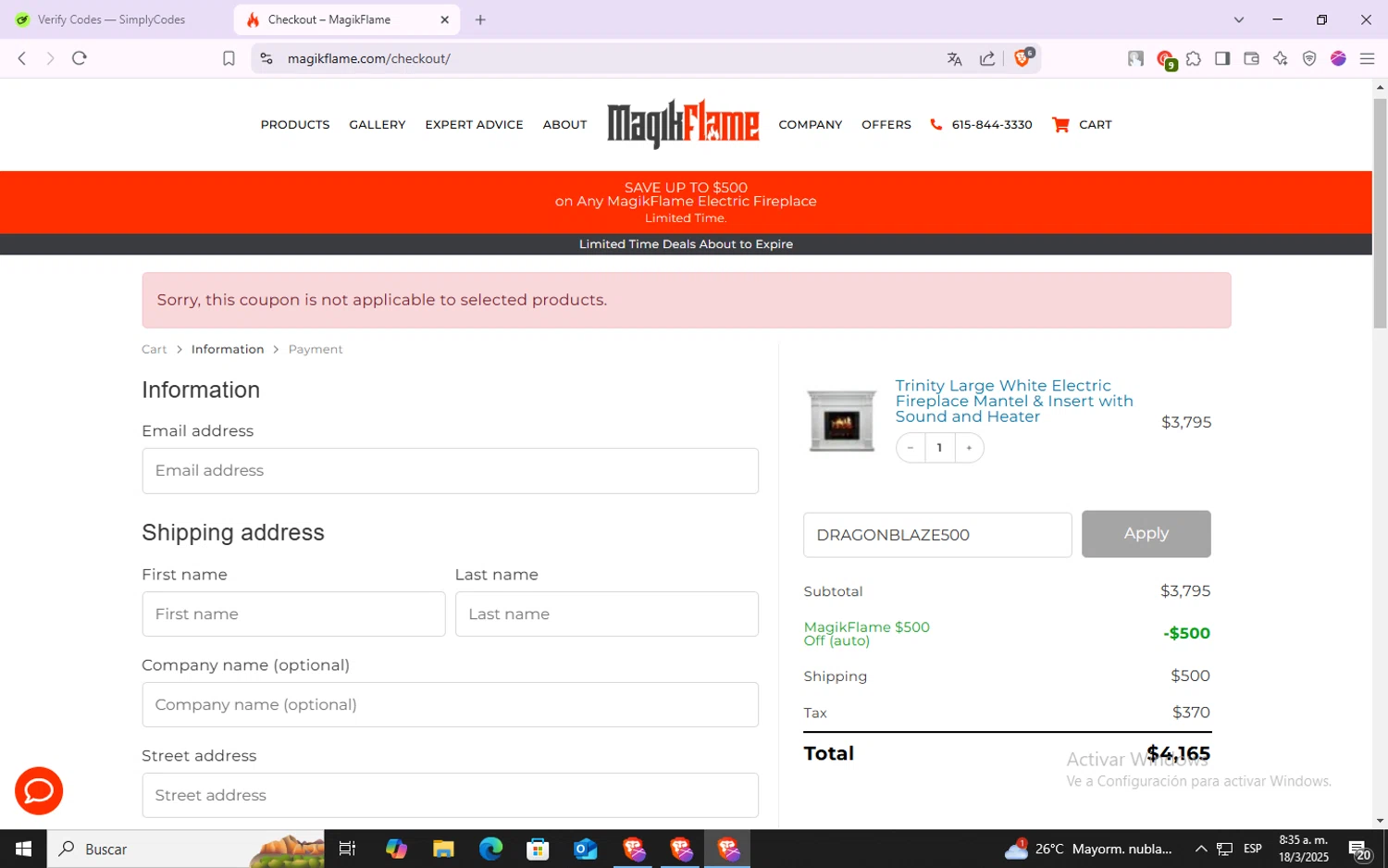Open the CART link
This screenshot has height=868, width=1388.
pyautogui.click(x=1096, y=125)
